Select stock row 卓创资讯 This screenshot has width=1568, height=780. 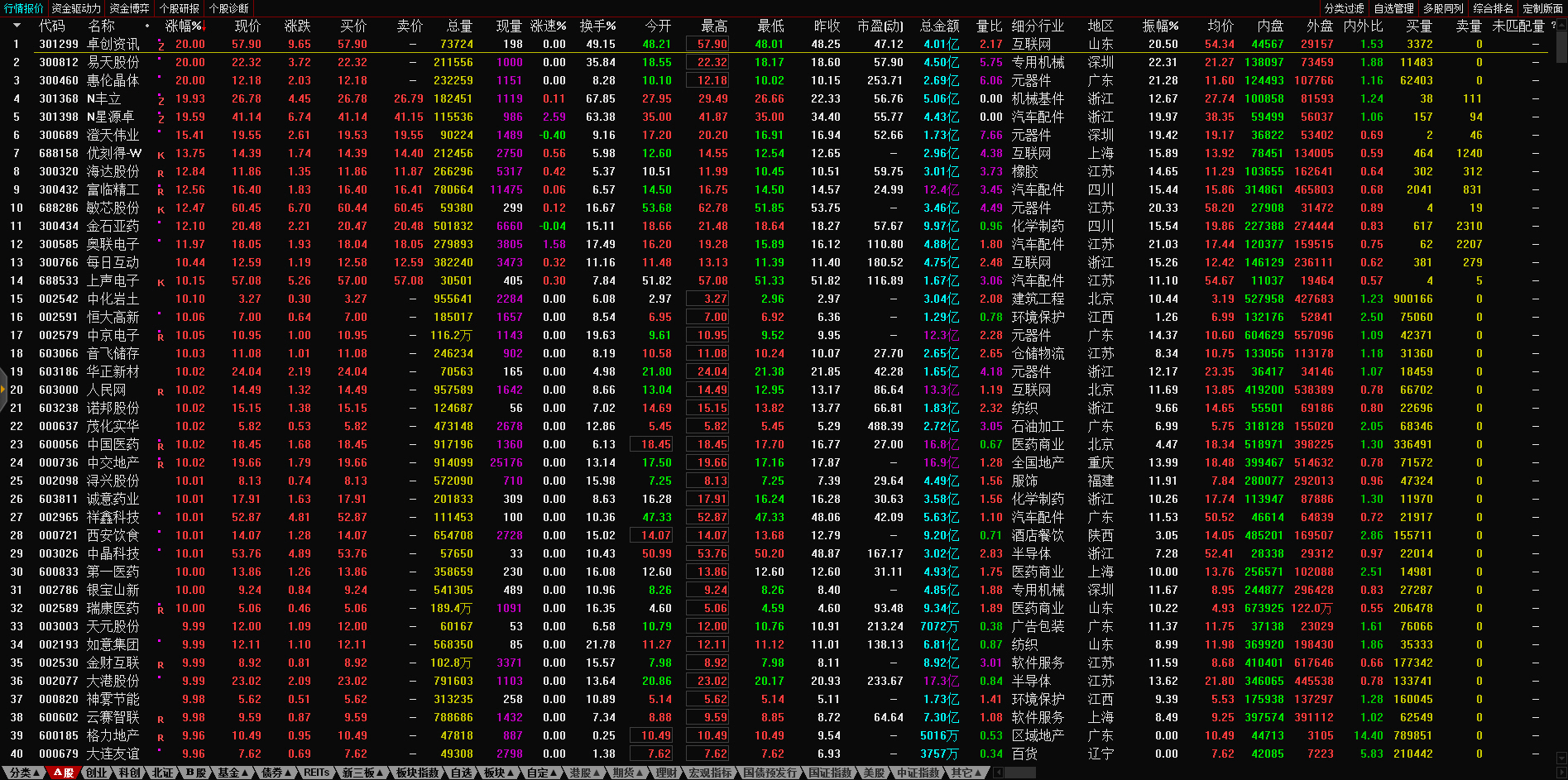tap(113, 44)
